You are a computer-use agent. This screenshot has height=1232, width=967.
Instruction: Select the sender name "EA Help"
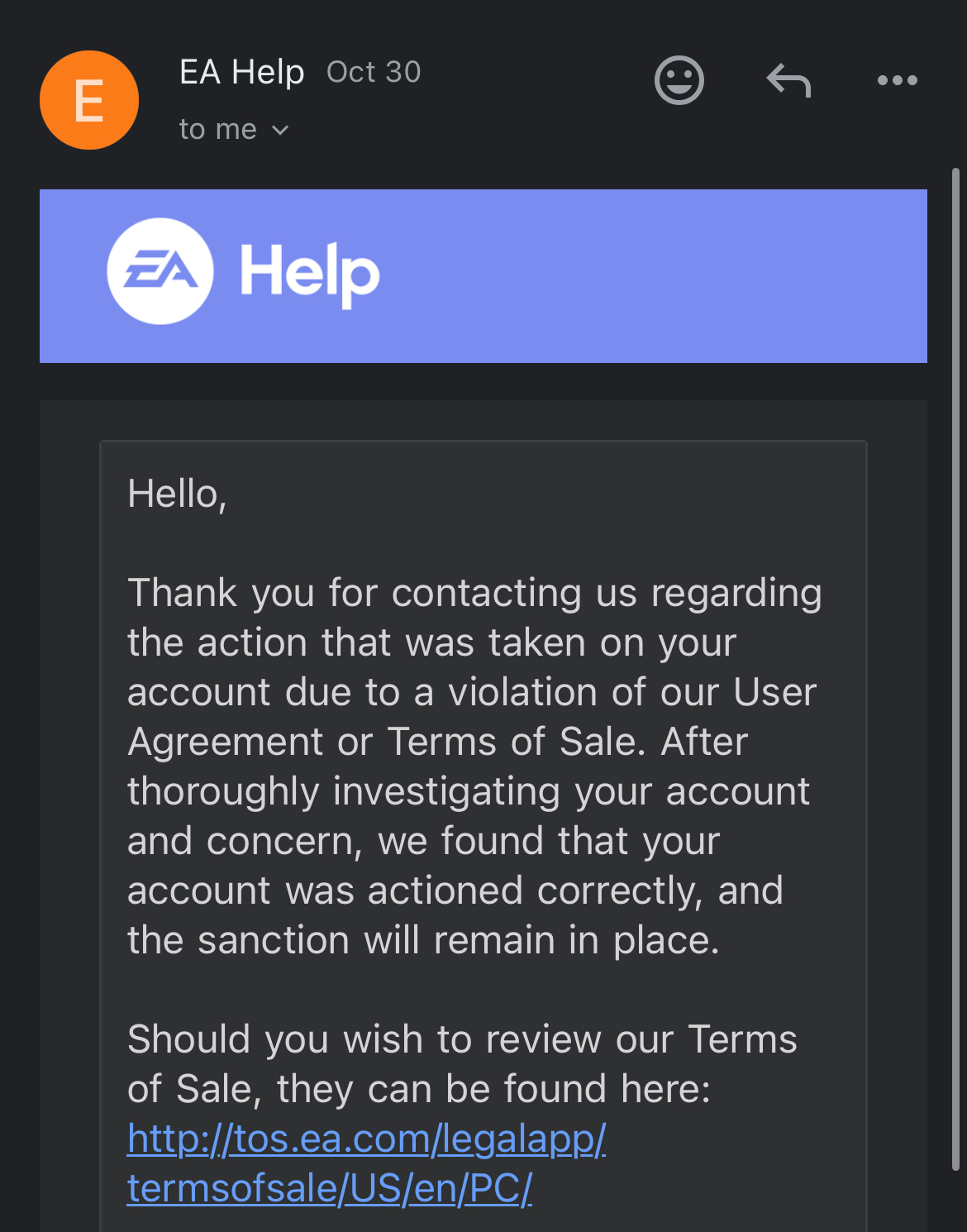pyautogui.click(x=242, y=72)
